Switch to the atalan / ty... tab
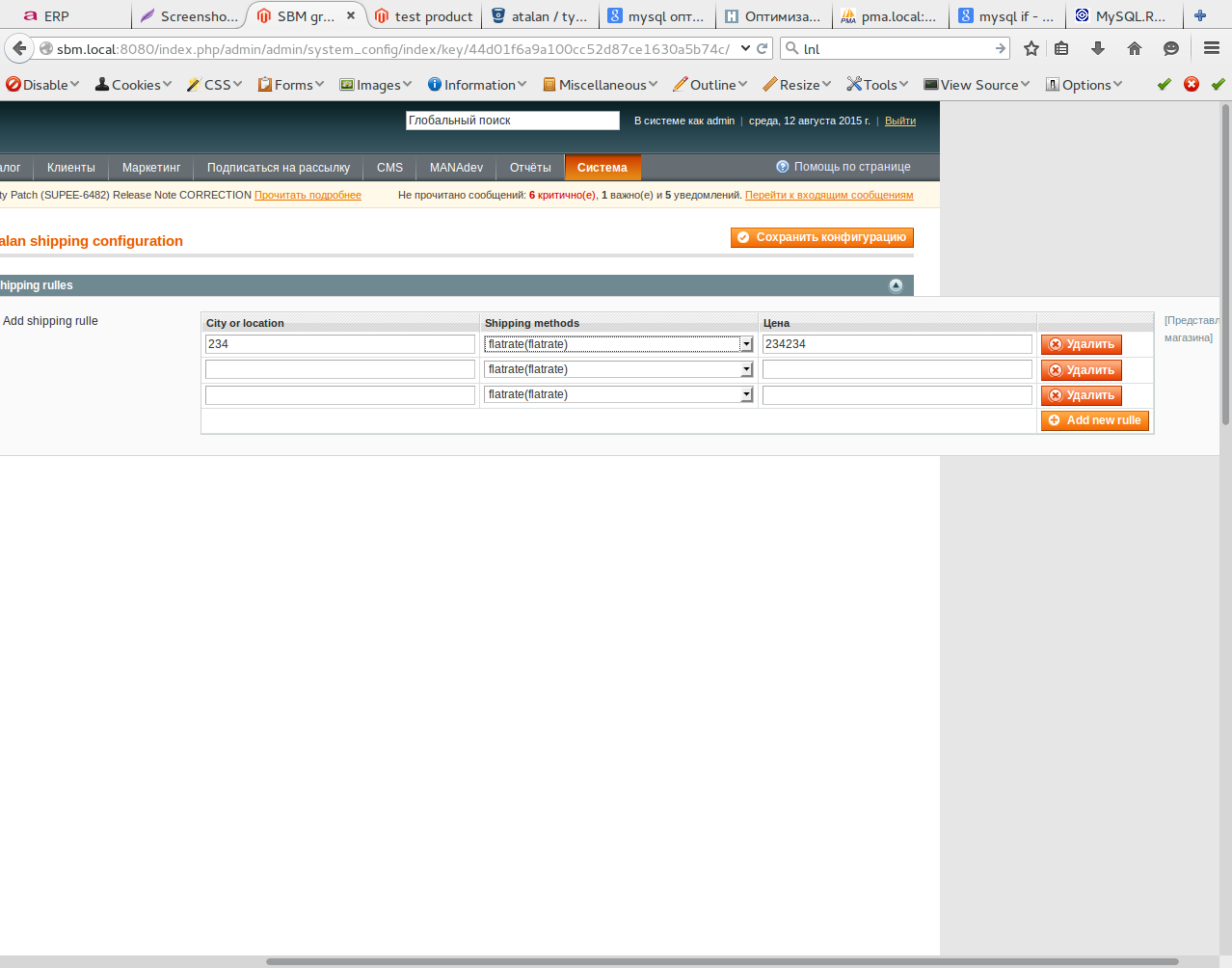The image size is (1232, 968). point(540,15)
